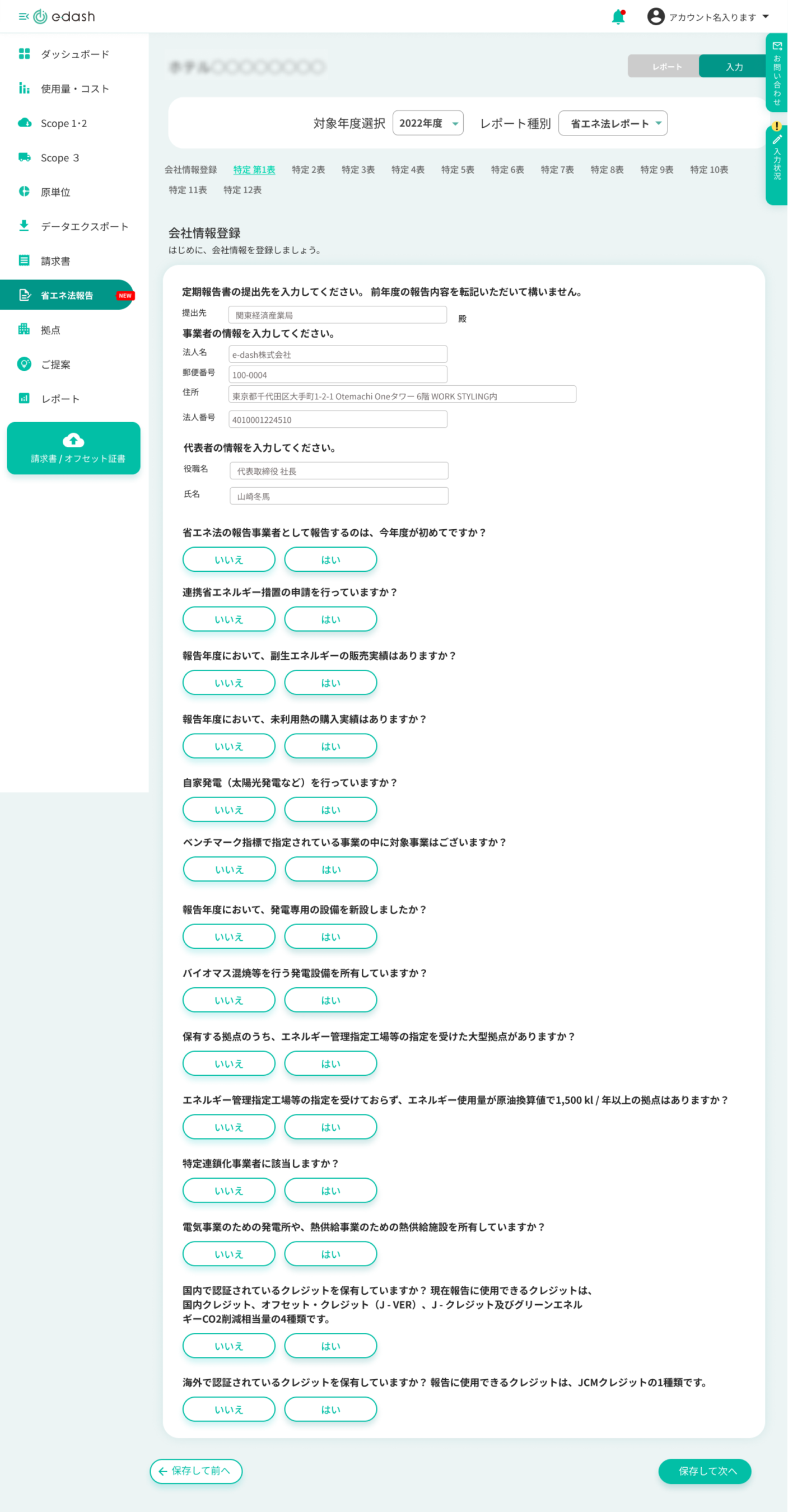This screenshot has width=788, height=1512.
Task: Click the Scope 3 truck icon
Action: [24, 157]
